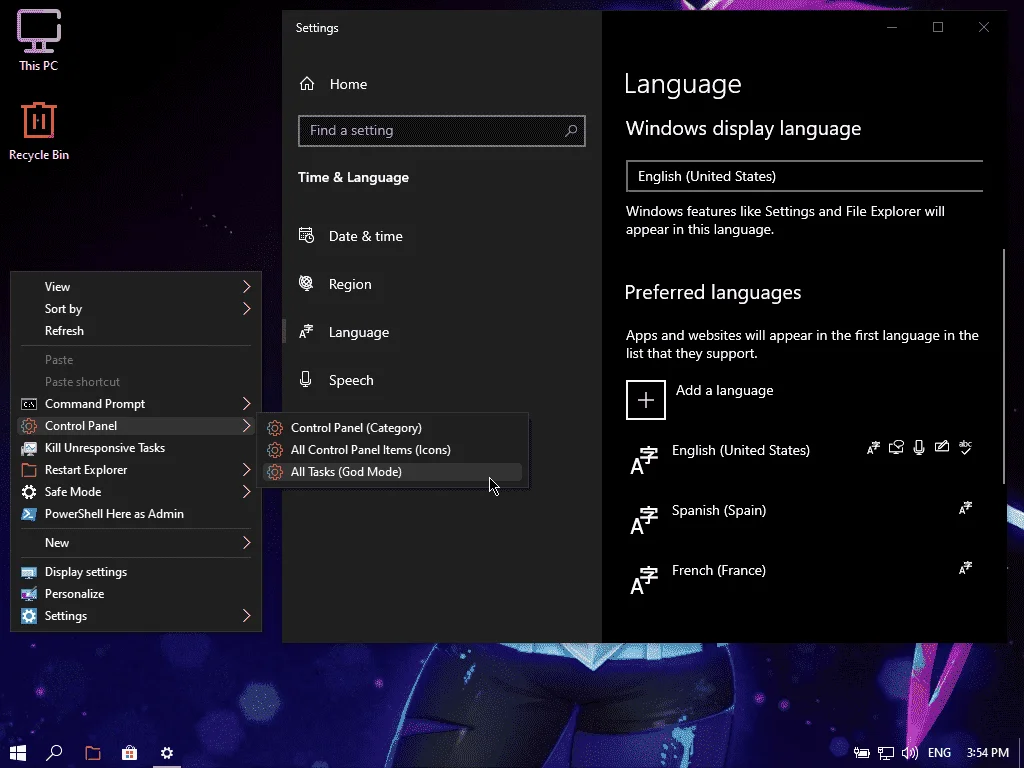Open the Date & time settings page

point(441,236)
